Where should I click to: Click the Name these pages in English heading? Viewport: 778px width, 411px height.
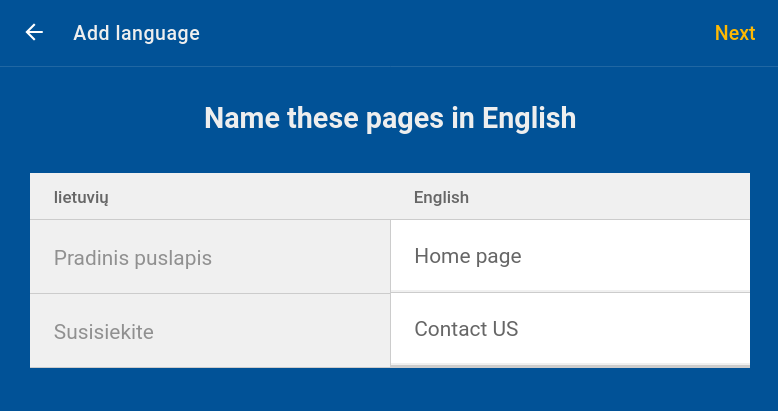pos(390,118)
